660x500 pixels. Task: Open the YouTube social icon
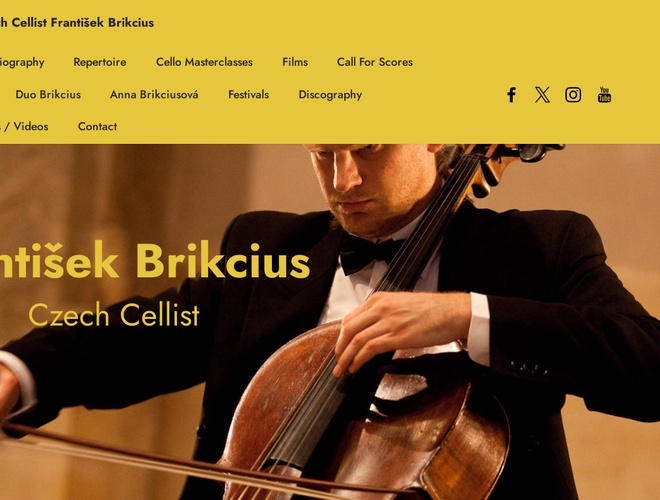click(604, 95)
